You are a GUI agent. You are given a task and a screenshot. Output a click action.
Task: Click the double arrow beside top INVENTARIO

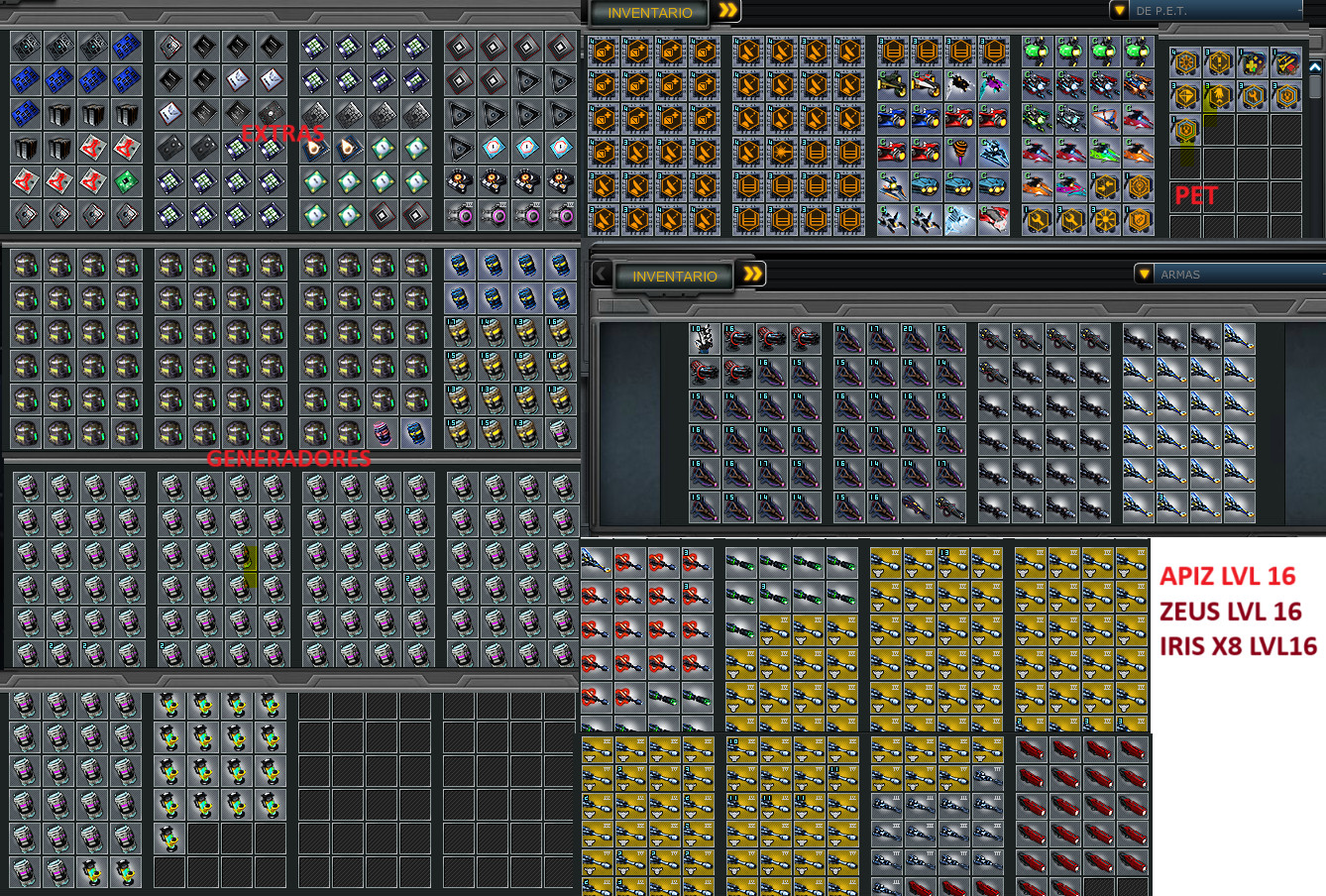(728, 11)
